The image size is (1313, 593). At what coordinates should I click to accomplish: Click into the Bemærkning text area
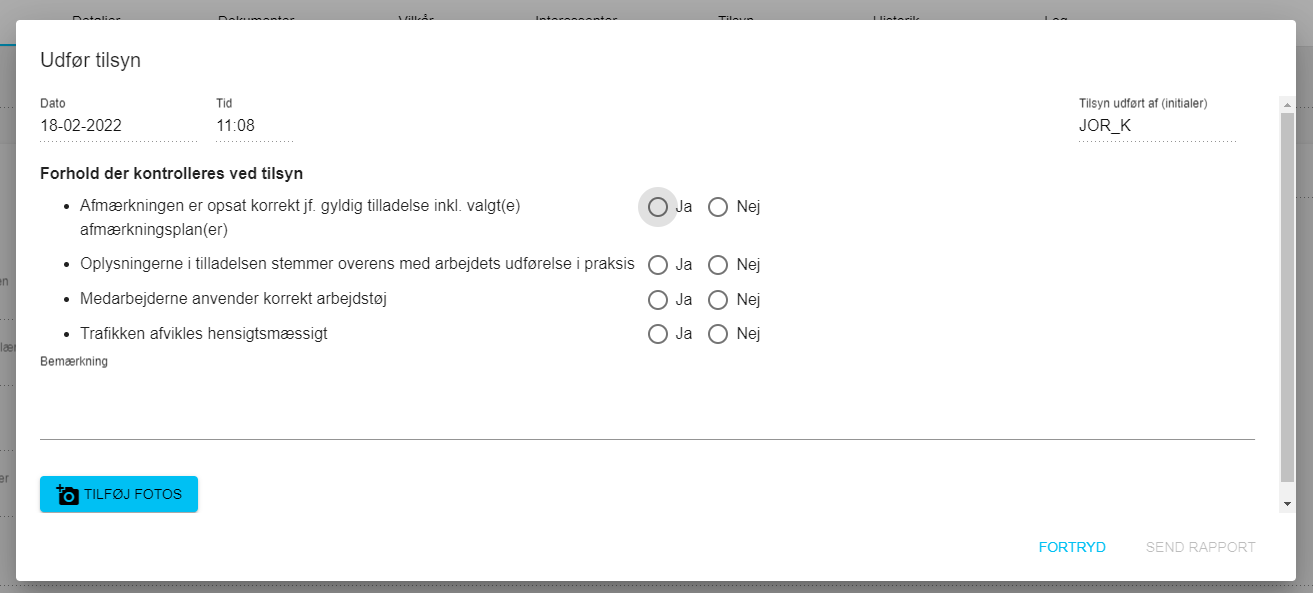pyautogui.click(x=646, y=405)
